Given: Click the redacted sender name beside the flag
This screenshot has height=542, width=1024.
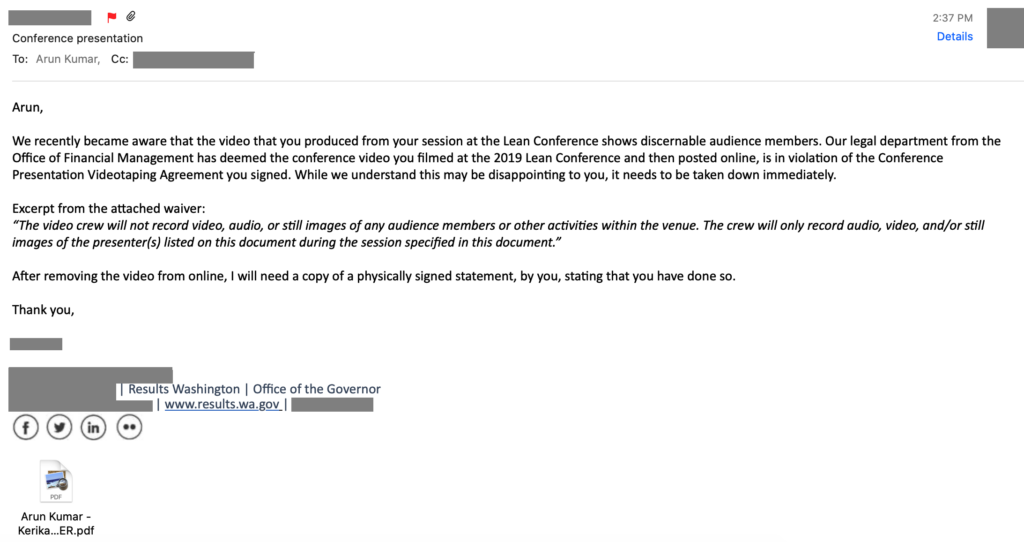Looking at the screenshot, I should (x=50, y=18).
